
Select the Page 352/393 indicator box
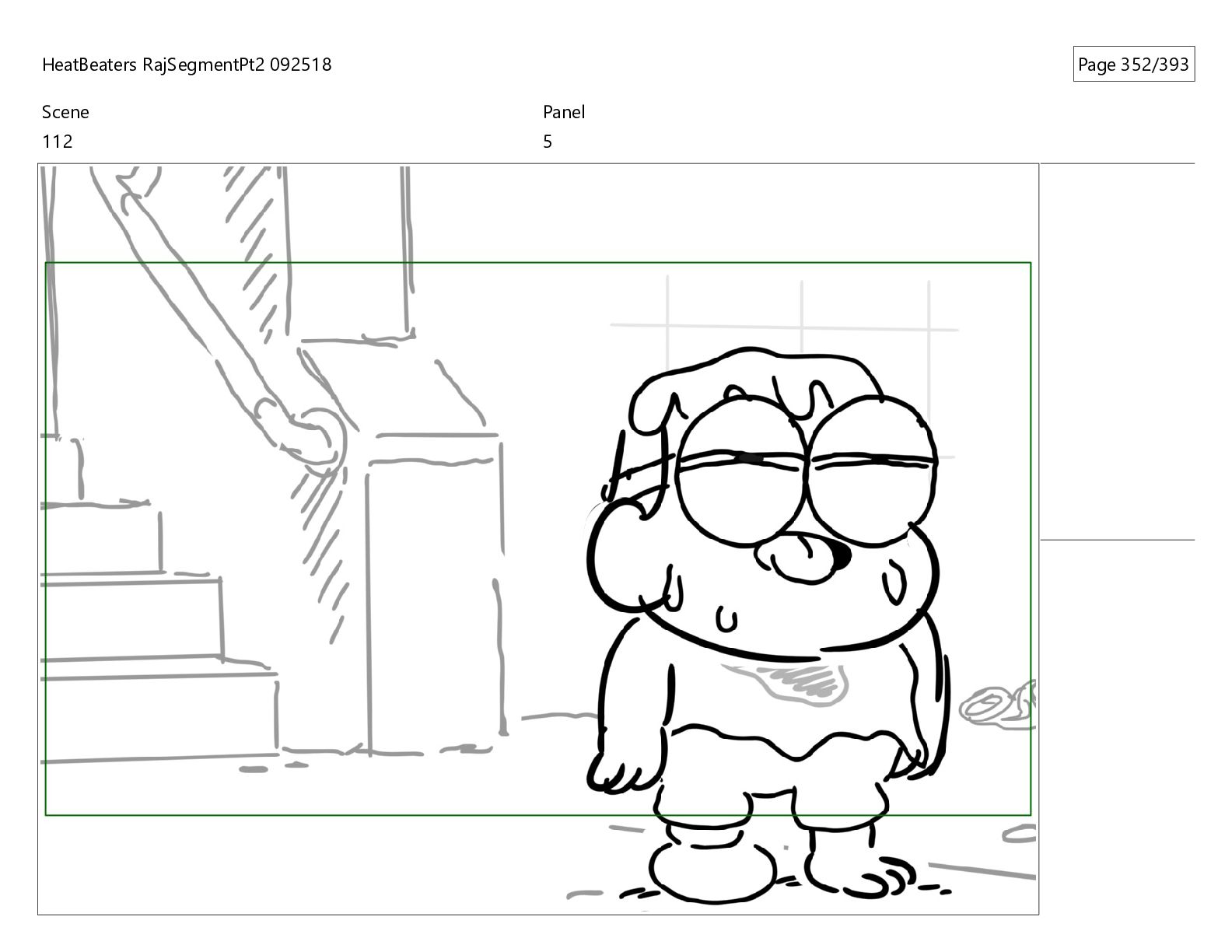click(x=1133, y=65)
